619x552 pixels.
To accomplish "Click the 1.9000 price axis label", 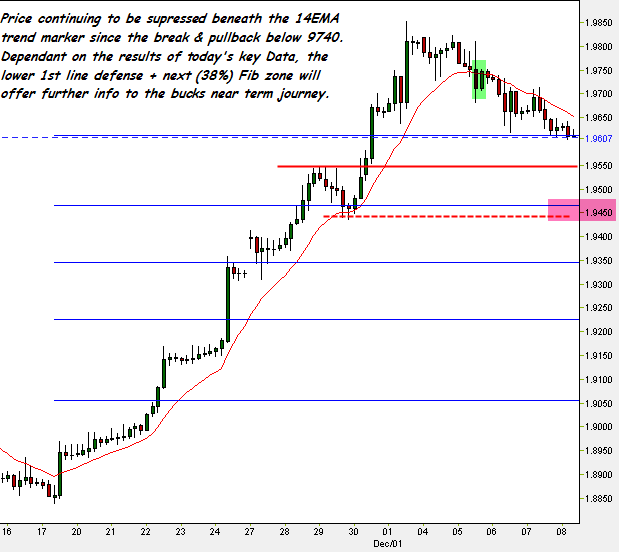I will pyautogui.click(x=598, y=427).
